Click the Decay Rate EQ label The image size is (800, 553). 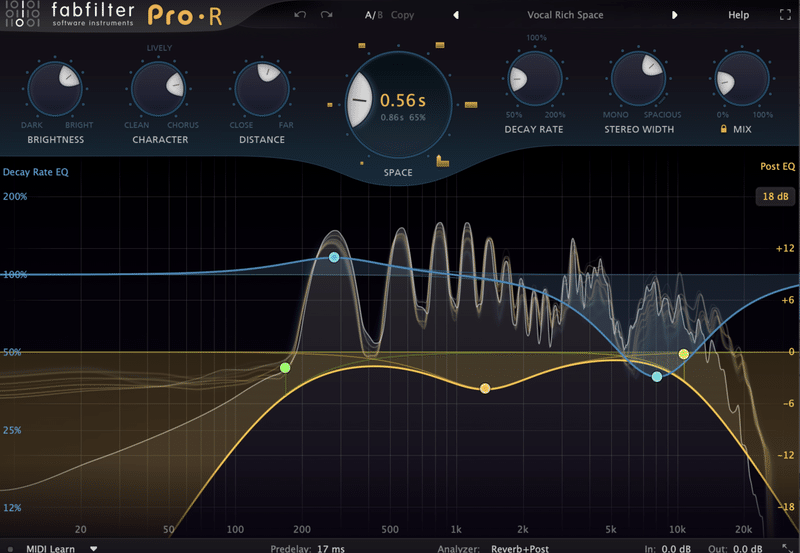(36, 172)
